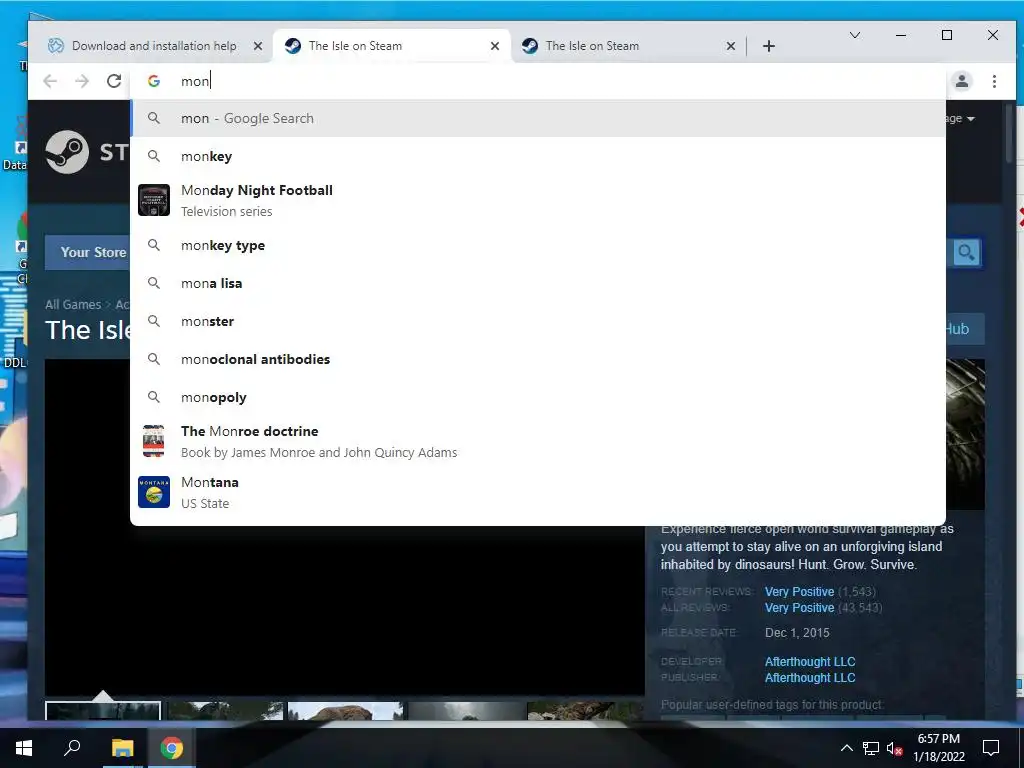Pick the 'monkey' suggestion
The image size is (1024, 768).
pos(538,156)
